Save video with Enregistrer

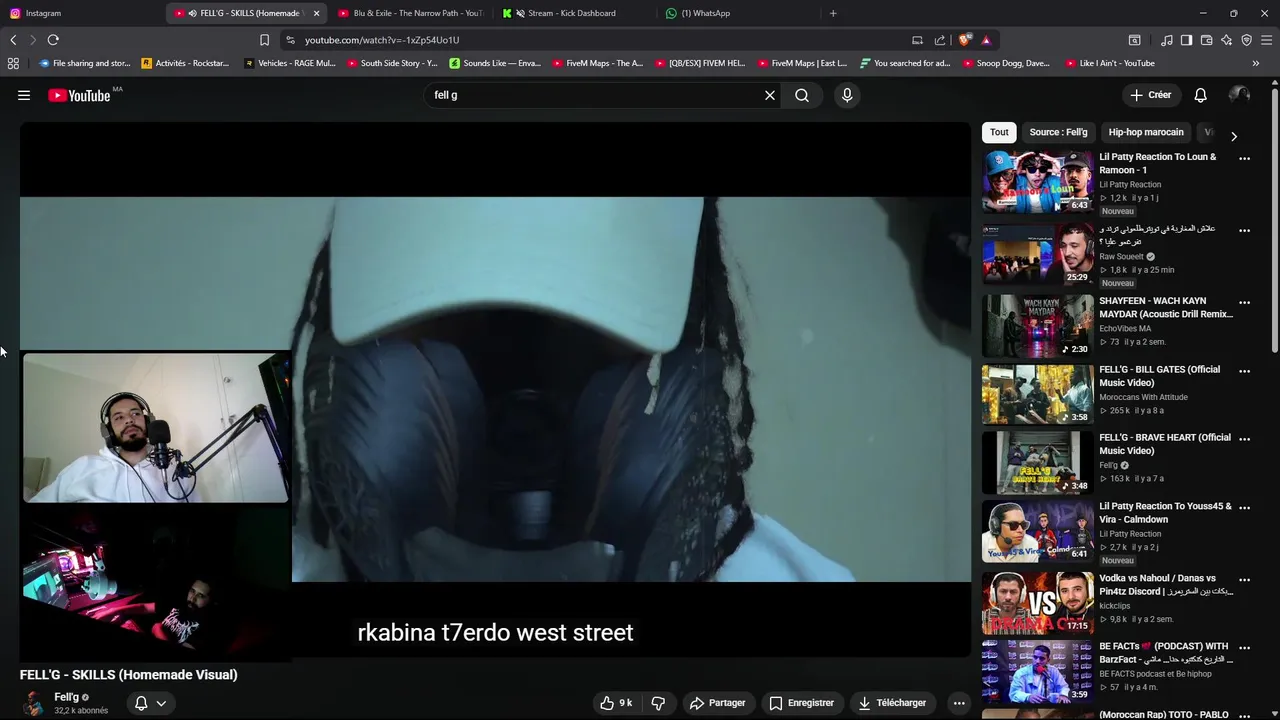[x=801, y=703]
